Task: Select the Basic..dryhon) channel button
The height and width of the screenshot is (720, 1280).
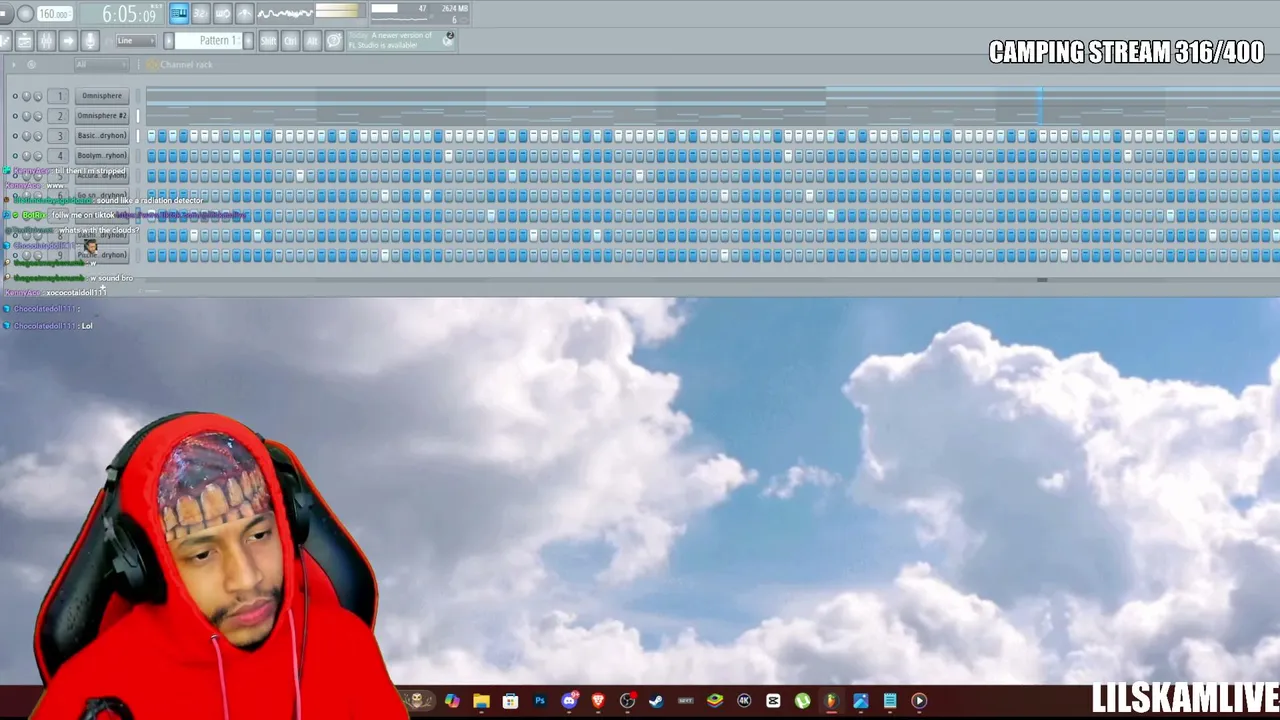Action: pyautogui.click(x=102, y=136)
